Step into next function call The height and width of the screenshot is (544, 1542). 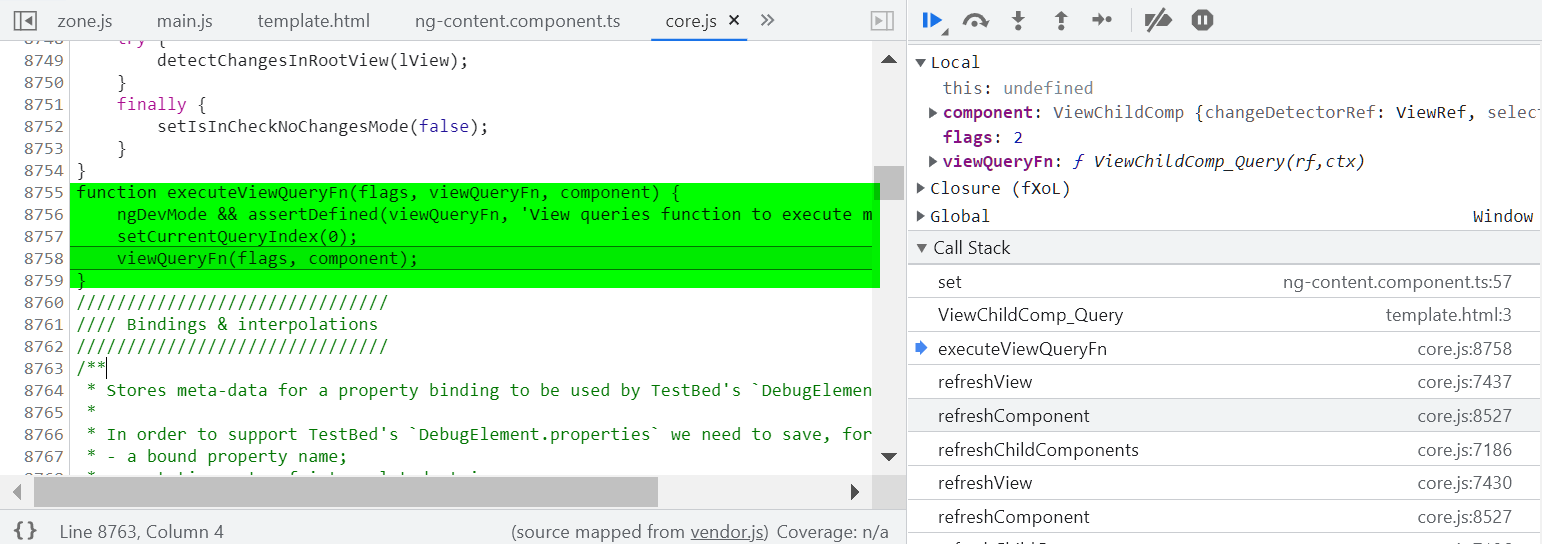click(1018, 20)
